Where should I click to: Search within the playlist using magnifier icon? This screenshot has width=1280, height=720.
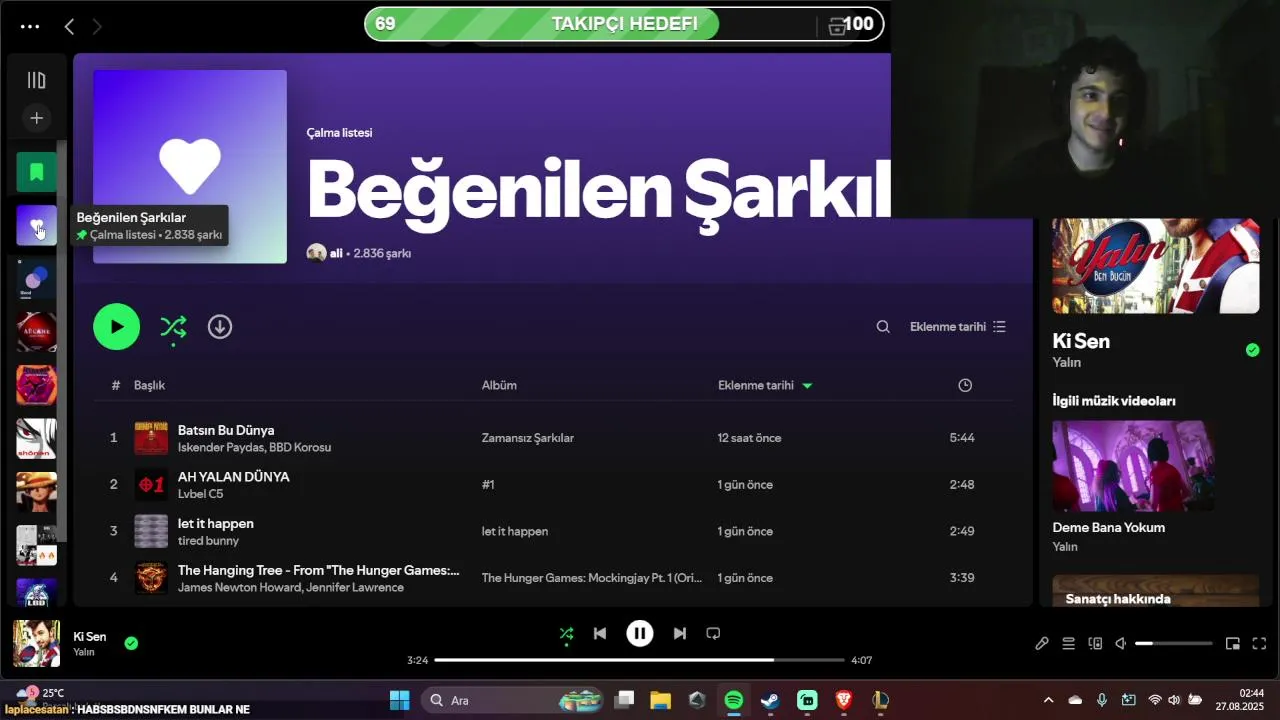click(883, 327)
